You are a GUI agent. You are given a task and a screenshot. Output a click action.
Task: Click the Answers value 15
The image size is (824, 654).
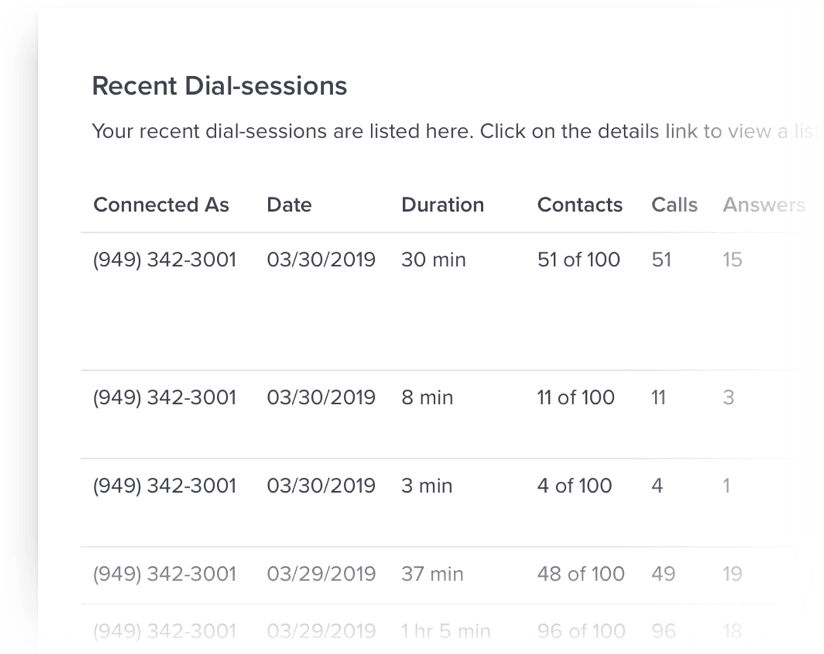733,259
